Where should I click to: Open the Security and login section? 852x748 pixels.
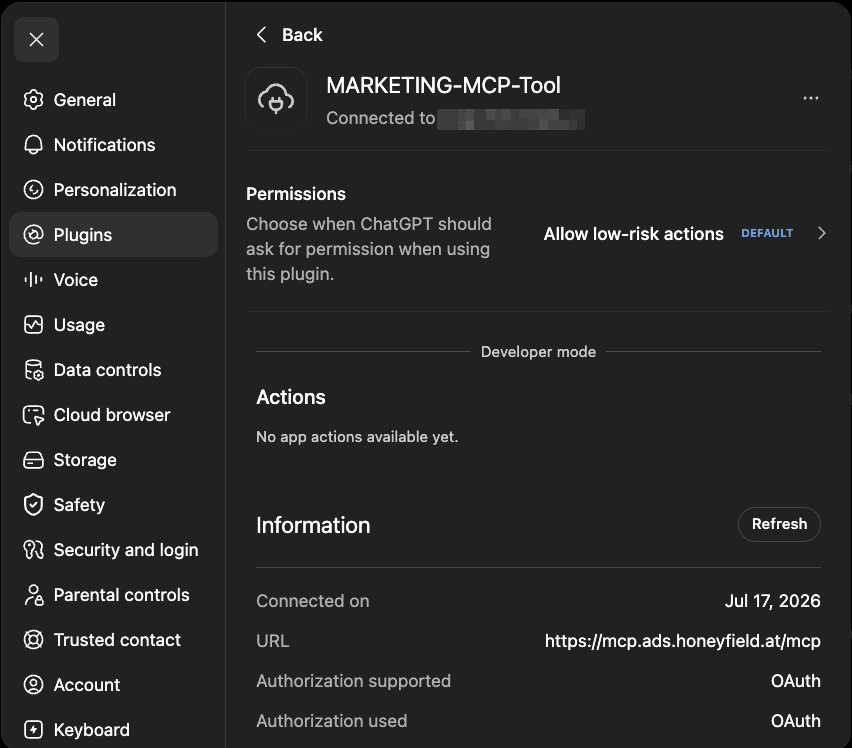[114, 550]
